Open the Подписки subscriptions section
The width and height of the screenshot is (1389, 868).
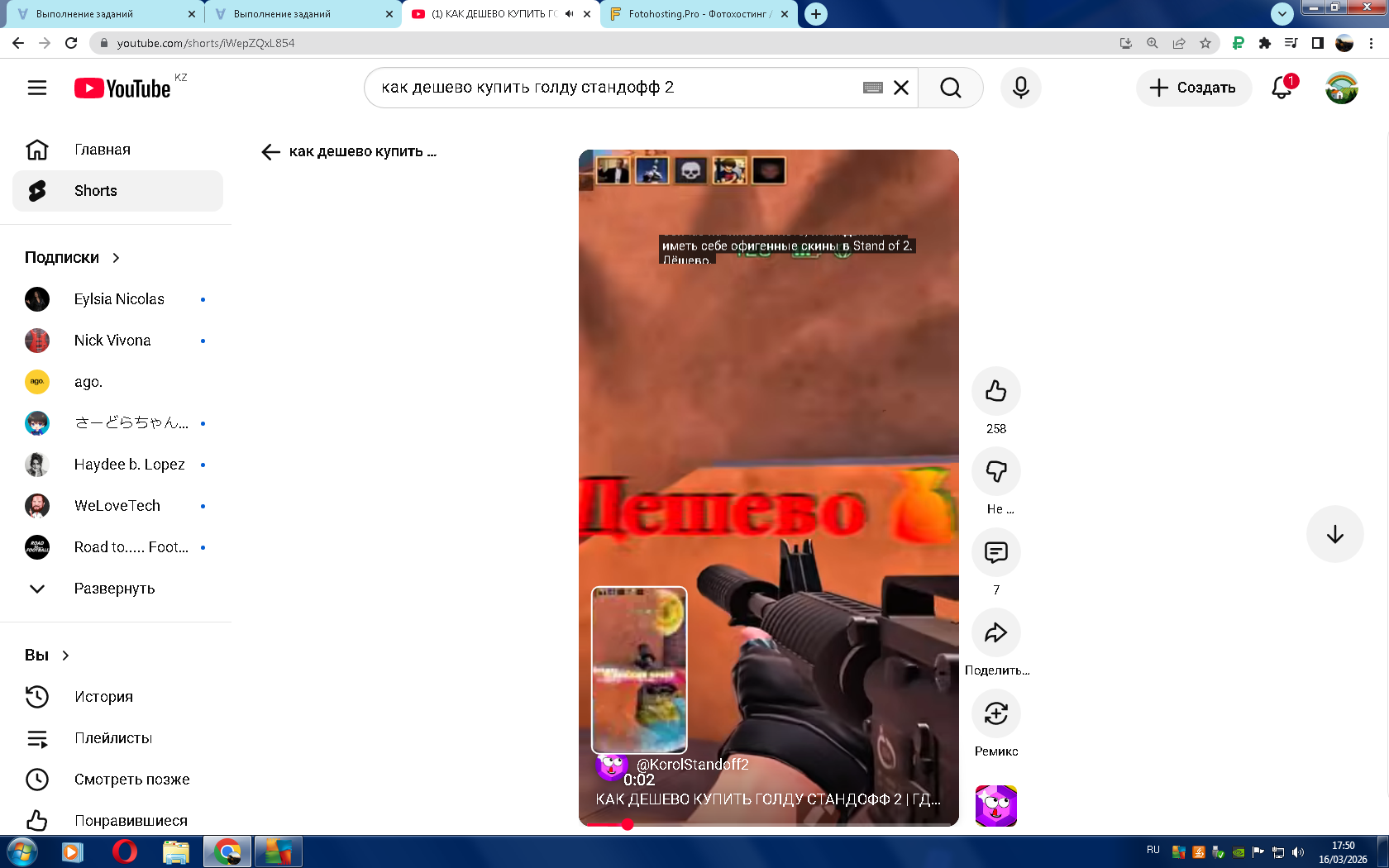pyautogui.click(x=73, y=258)
